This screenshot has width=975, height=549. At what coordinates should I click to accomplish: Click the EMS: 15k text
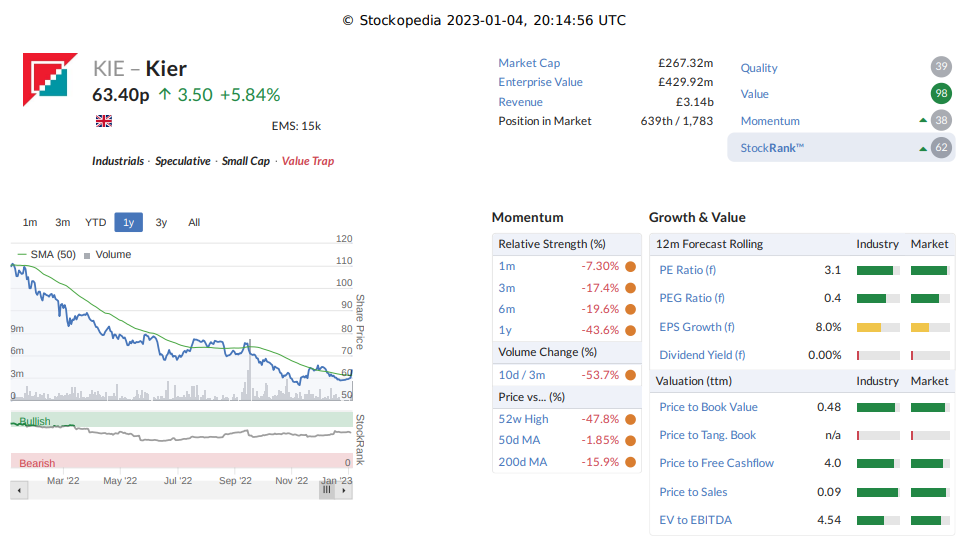coord(296,126)
